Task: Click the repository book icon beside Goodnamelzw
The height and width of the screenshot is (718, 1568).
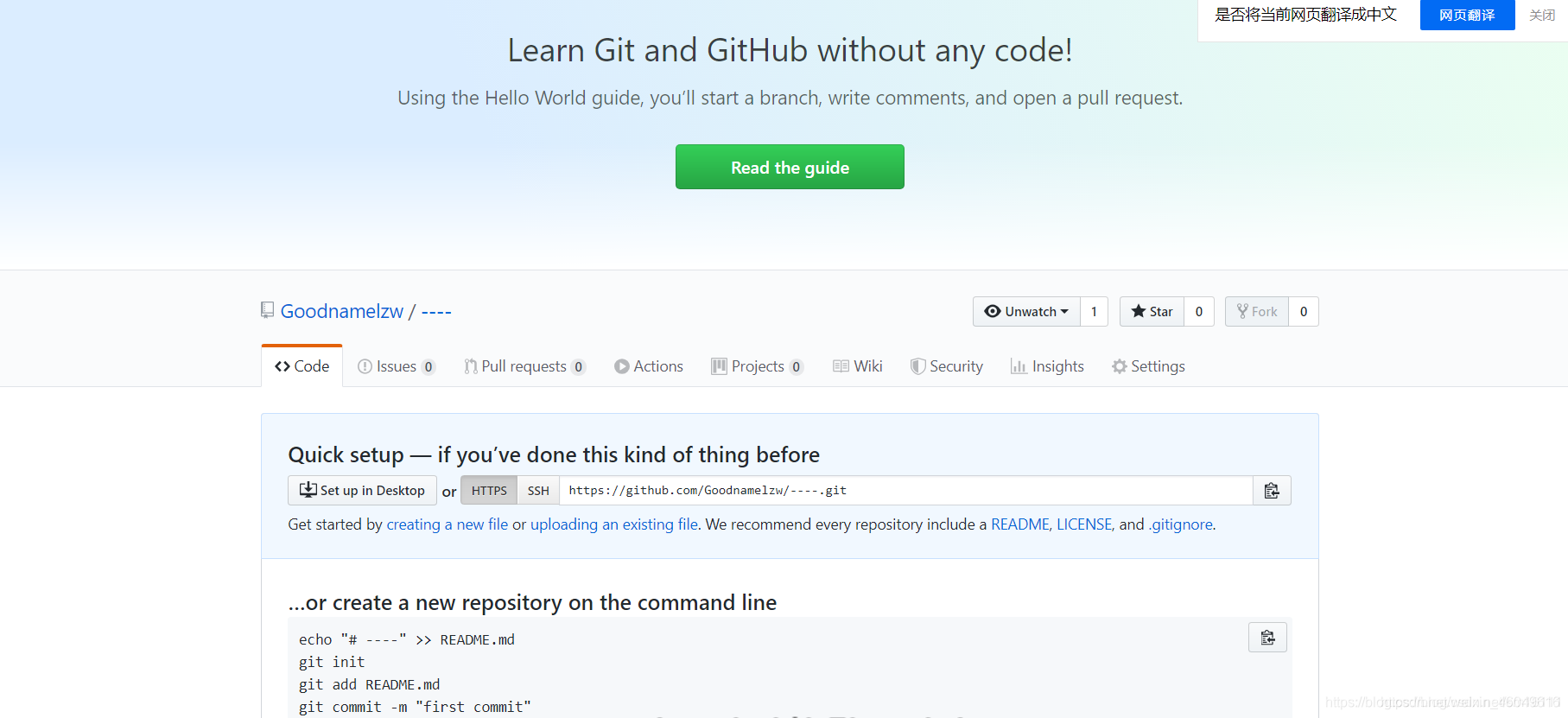Action: click(268, 310)
